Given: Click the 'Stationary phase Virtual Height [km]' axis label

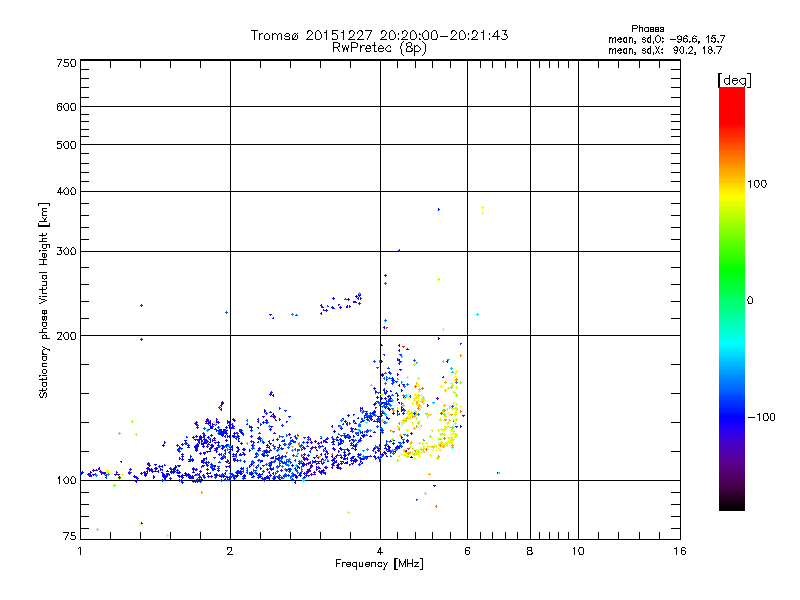Looking at the screenshot, I should (44, 300).
